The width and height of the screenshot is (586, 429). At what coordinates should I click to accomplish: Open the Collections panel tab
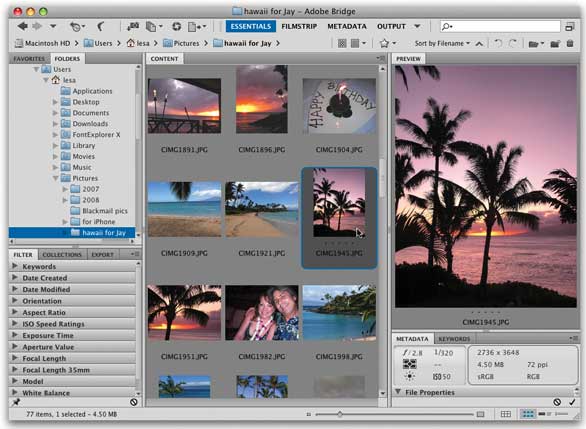pos(62,255)
